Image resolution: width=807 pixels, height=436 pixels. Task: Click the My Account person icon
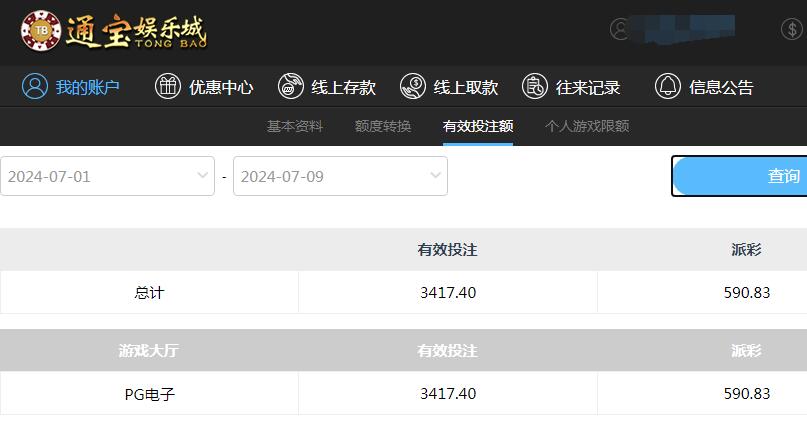[35, 87]
